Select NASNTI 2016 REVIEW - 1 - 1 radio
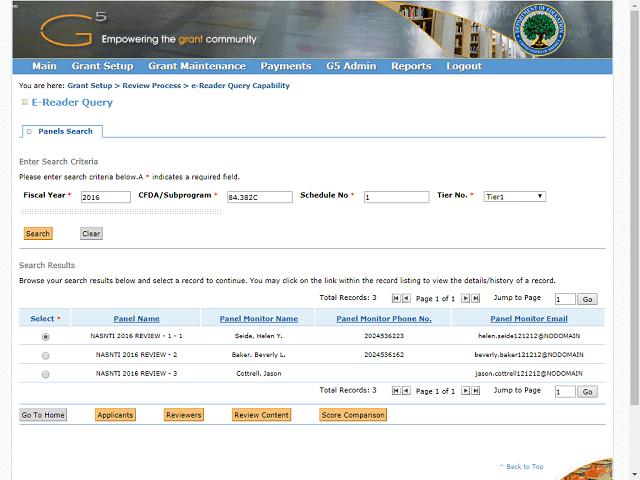 pyautogui.click(x=45, y=337)
